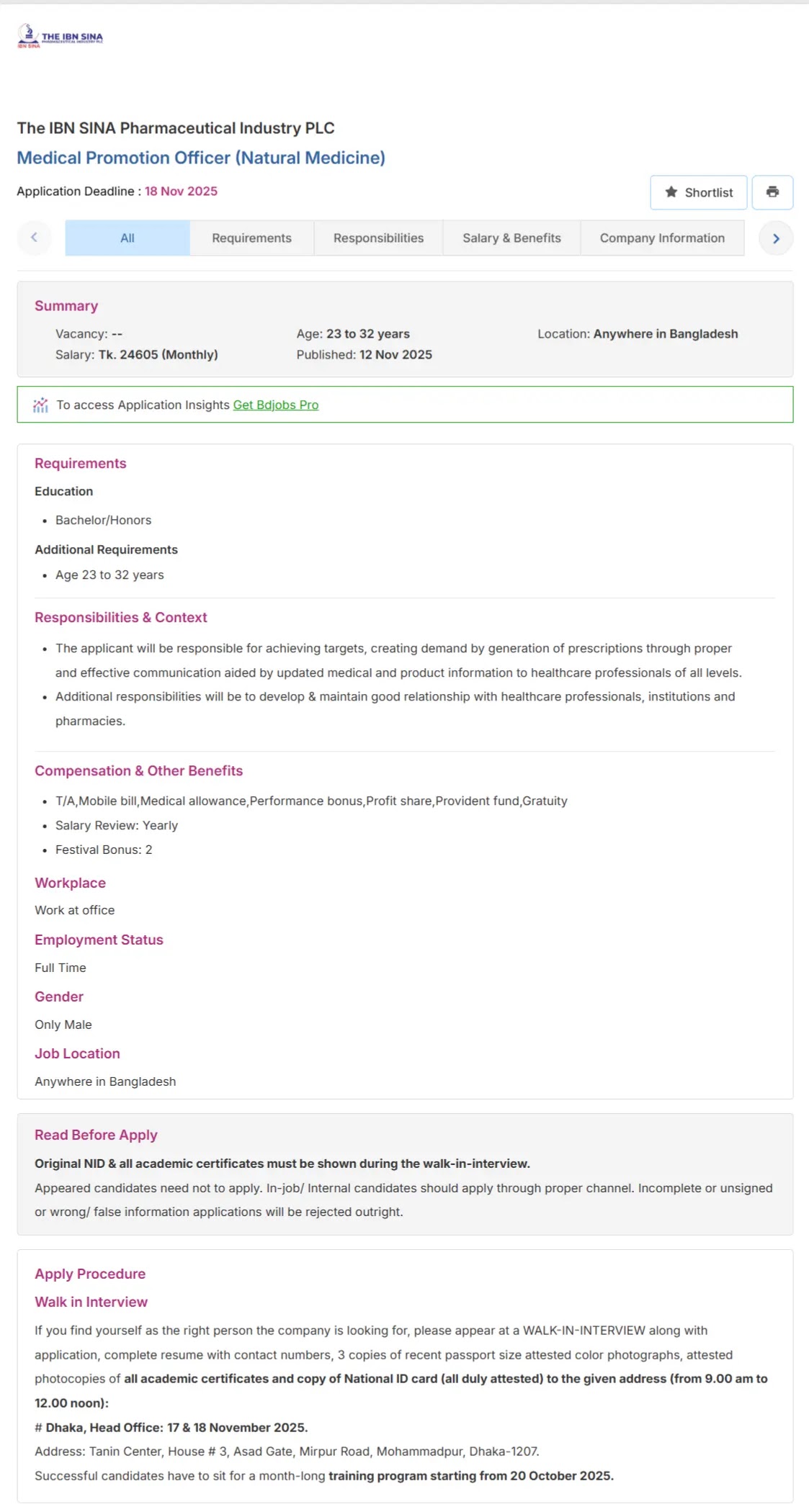Click the Application Insights chart icon
This screenshot has height=1512, width=809.
point(40,405)
